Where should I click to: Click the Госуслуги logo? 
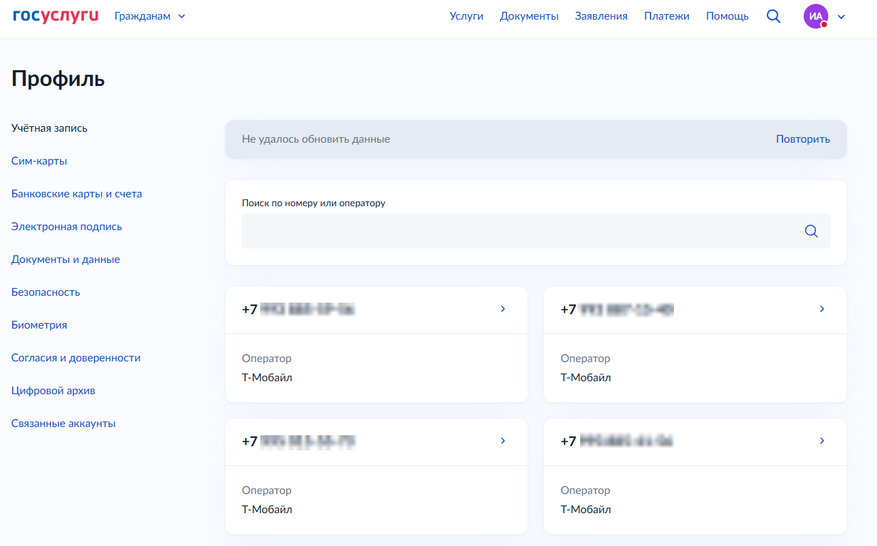point(55,16)
